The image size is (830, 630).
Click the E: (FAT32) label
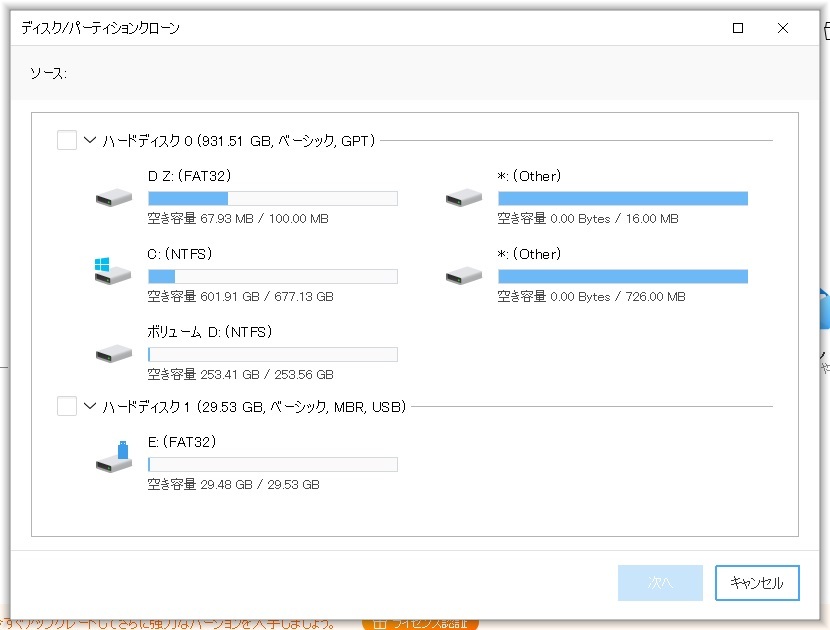click(182, 442)
